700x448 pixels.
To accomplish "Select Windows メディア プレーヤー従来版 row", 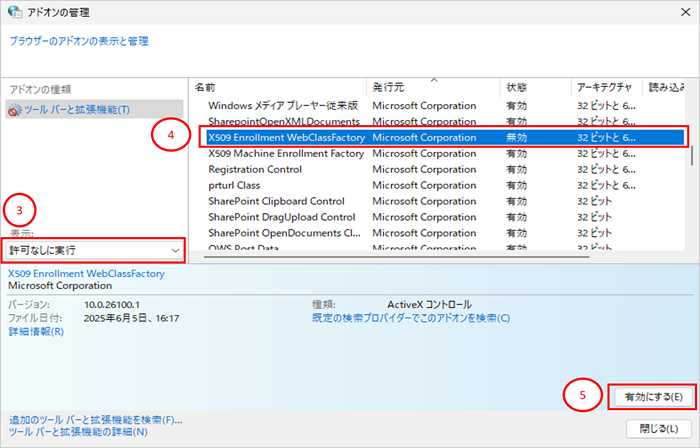I will point(283,105).
